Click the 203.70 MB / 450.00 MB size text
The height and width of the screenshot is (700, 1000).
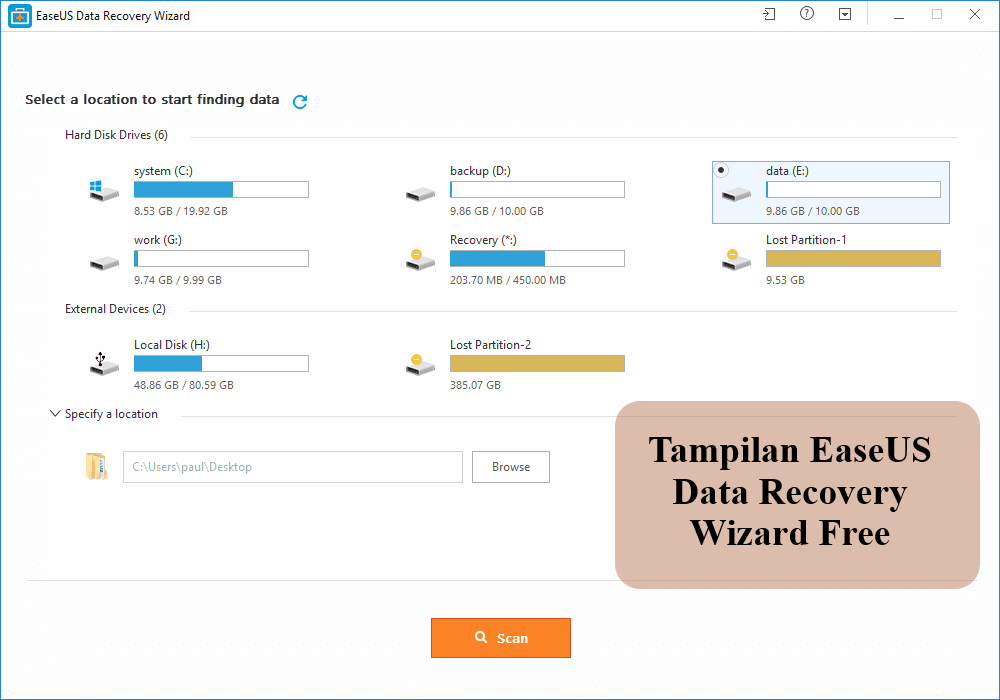[508, 280]
